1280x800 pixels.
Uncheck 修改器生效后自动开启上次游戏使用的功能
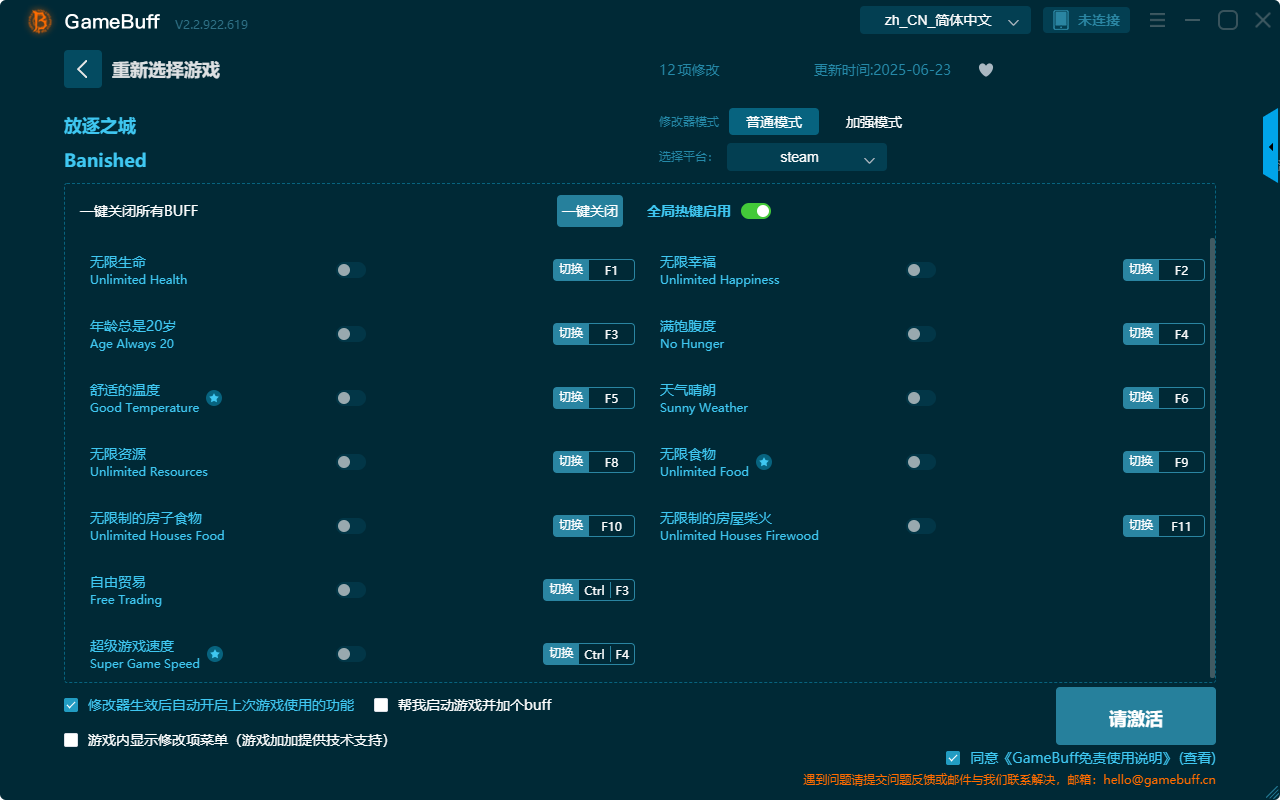point(70,705)
